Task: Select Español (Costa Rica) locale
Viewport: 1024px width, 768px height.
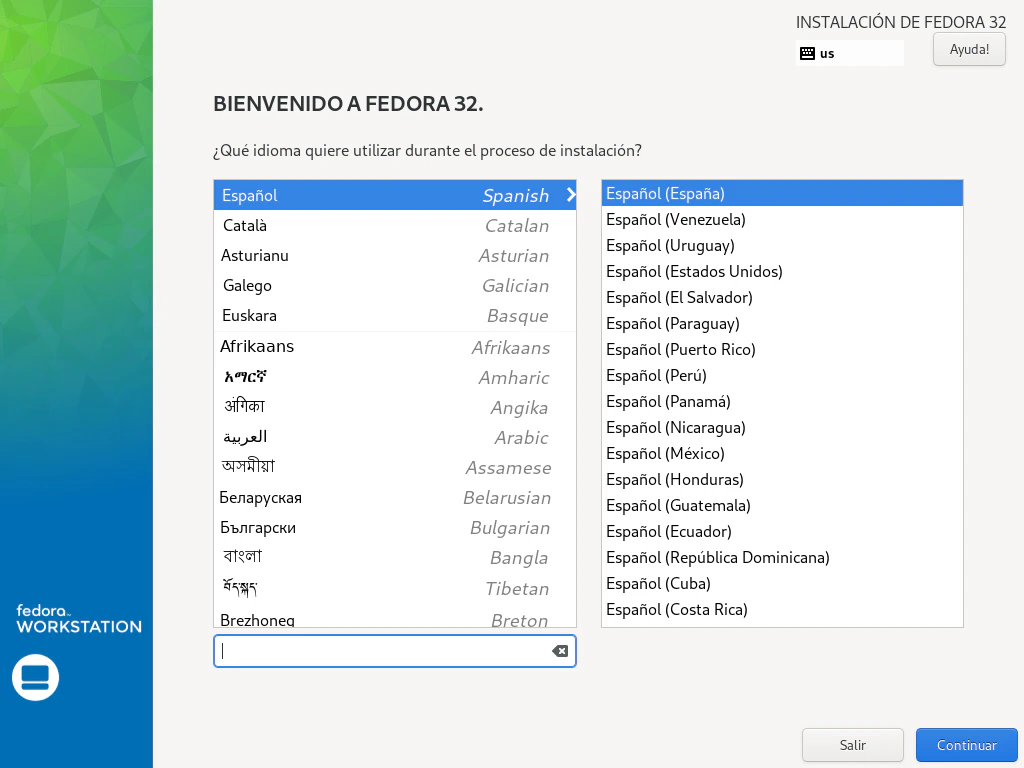Action: pyautogui.click(x=676, y=610)
